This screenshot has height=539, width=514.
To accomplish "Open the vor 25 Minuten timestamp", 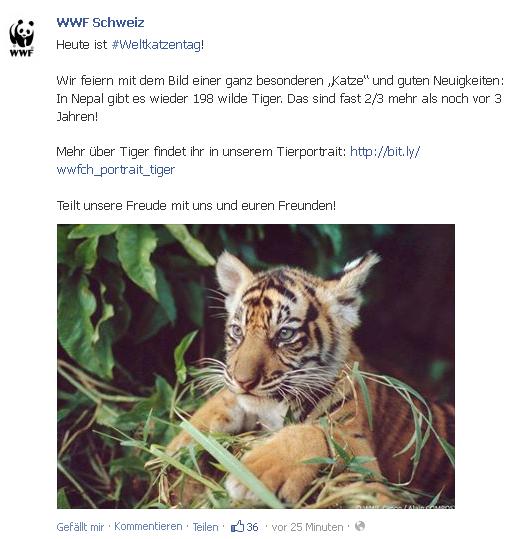I will (307, 527).
